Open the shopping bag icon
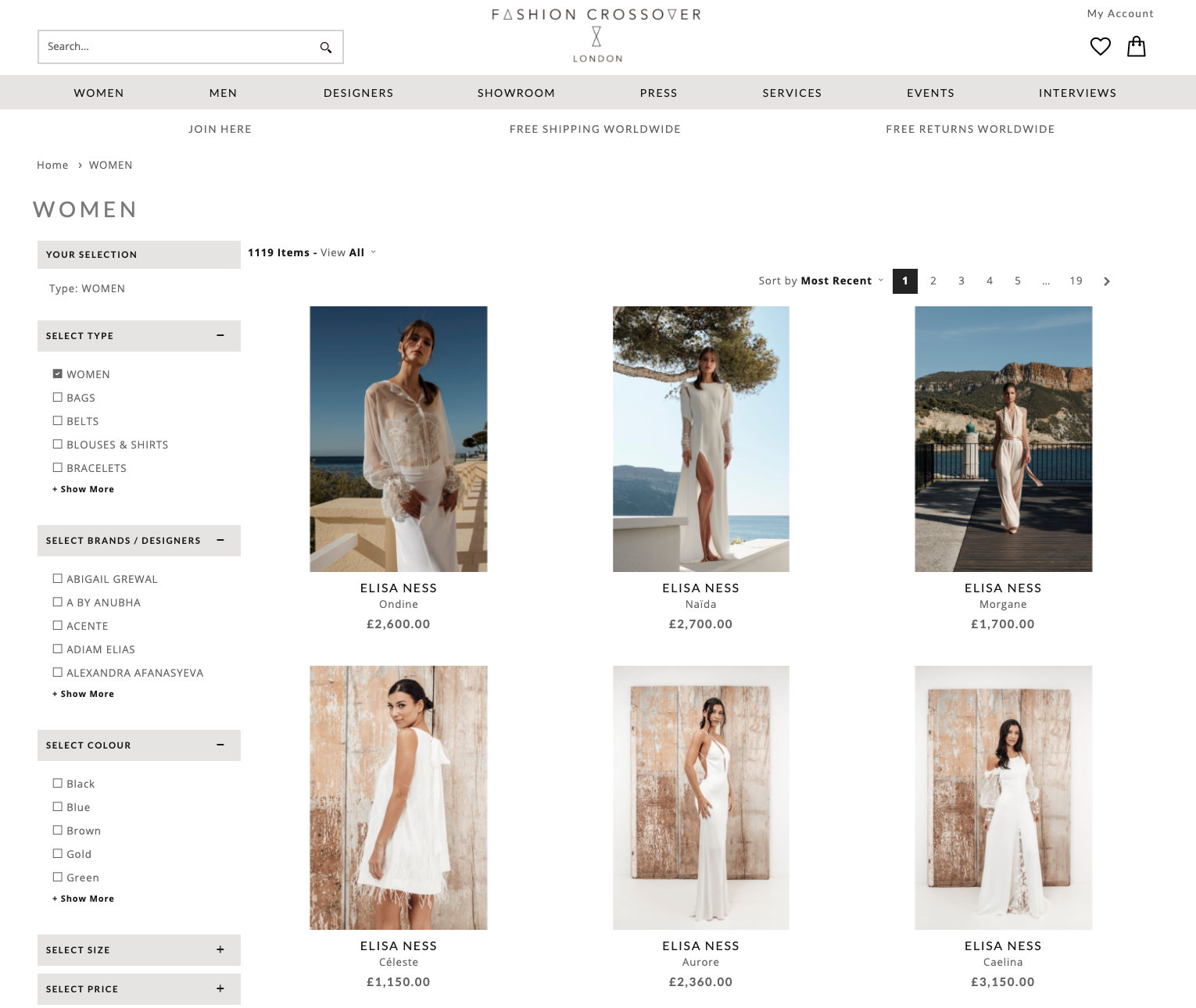The image size is (1196, 1008). 1137,47
